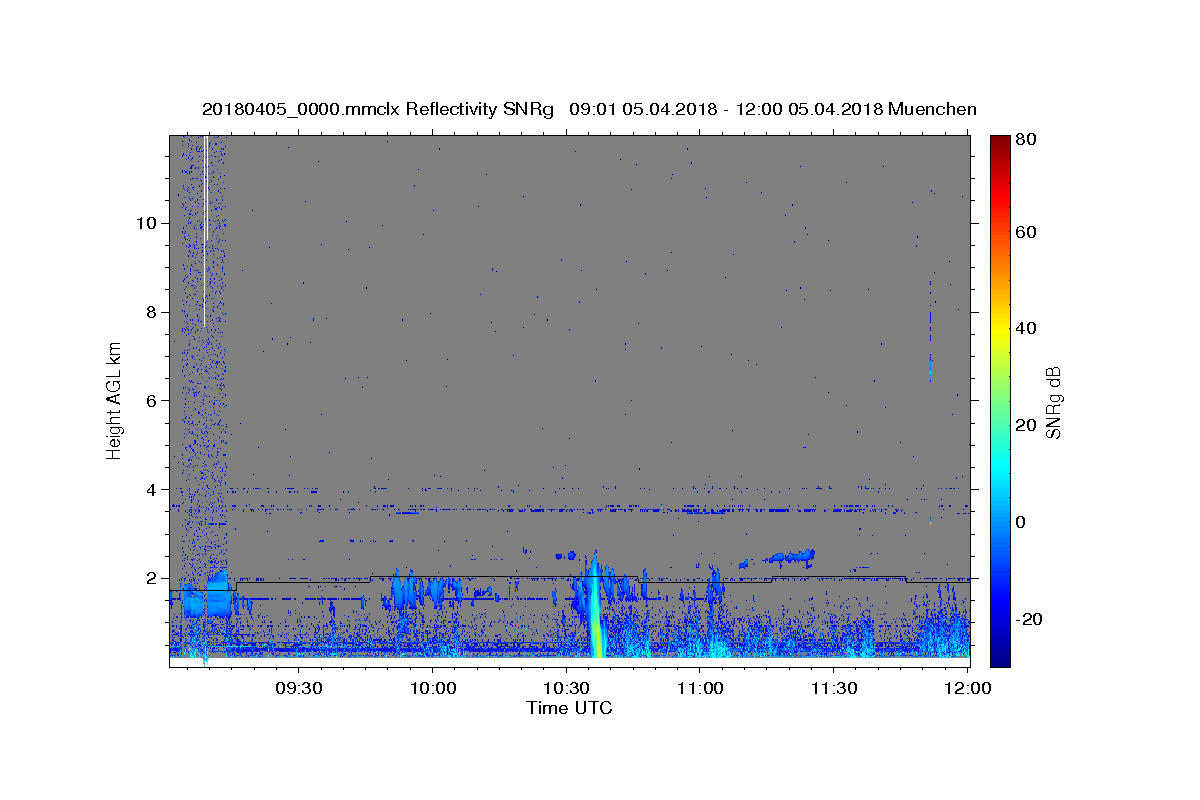Click the "Height AGL km" y-axis label

point(115,400)
